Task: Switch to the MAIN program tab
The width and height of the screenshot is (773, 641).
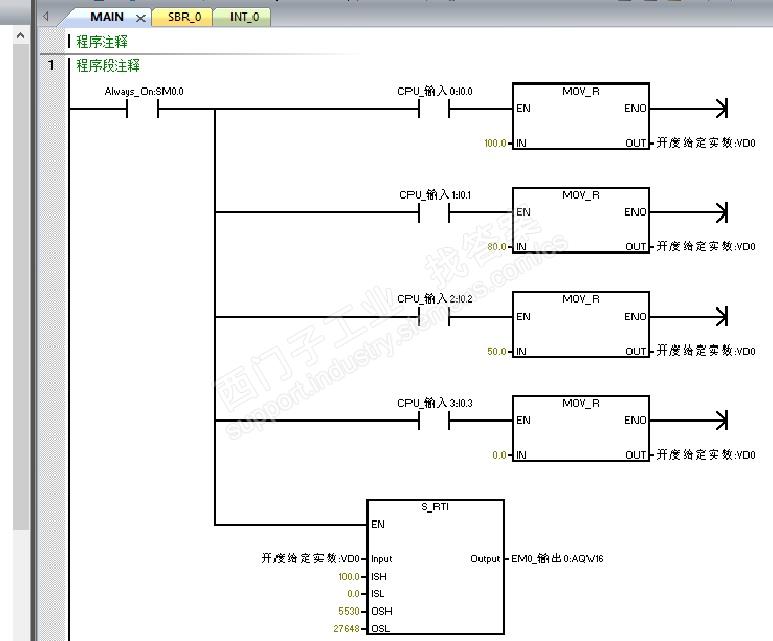Action: point(106,17)
